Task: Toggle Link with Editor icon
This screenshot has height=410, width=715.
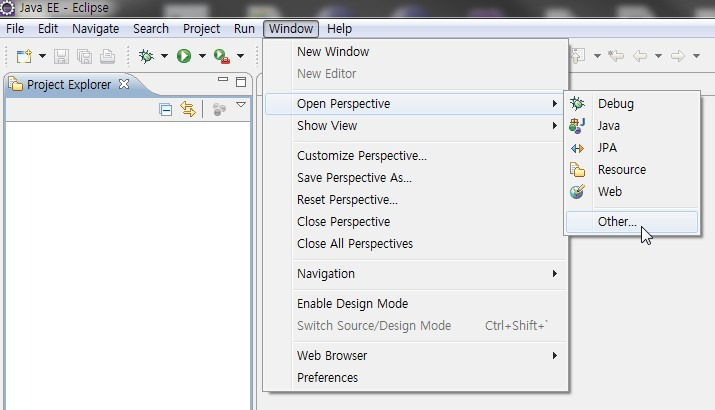Action: click(188, 109)
